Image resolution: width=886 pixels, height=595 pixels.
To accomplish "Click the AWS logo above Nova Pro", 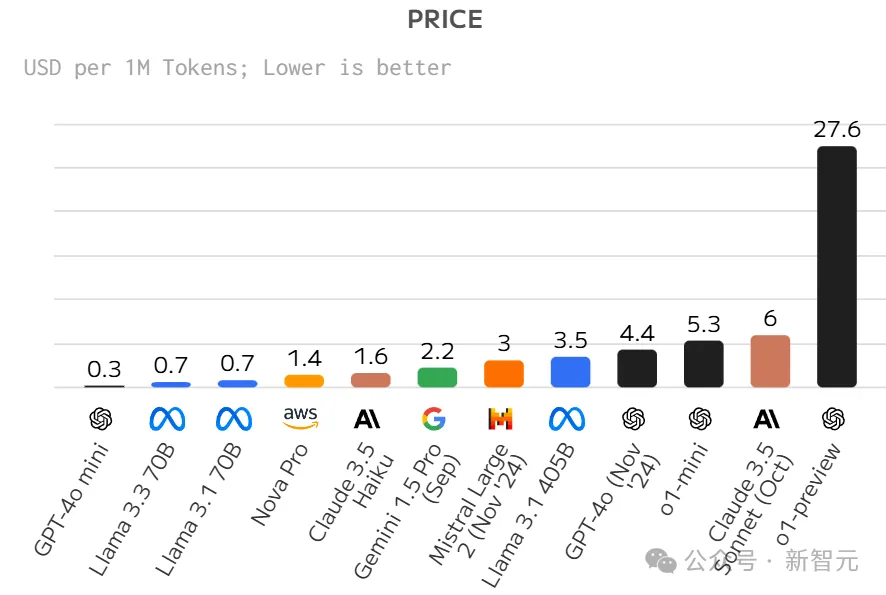I will tap(301, 418).
